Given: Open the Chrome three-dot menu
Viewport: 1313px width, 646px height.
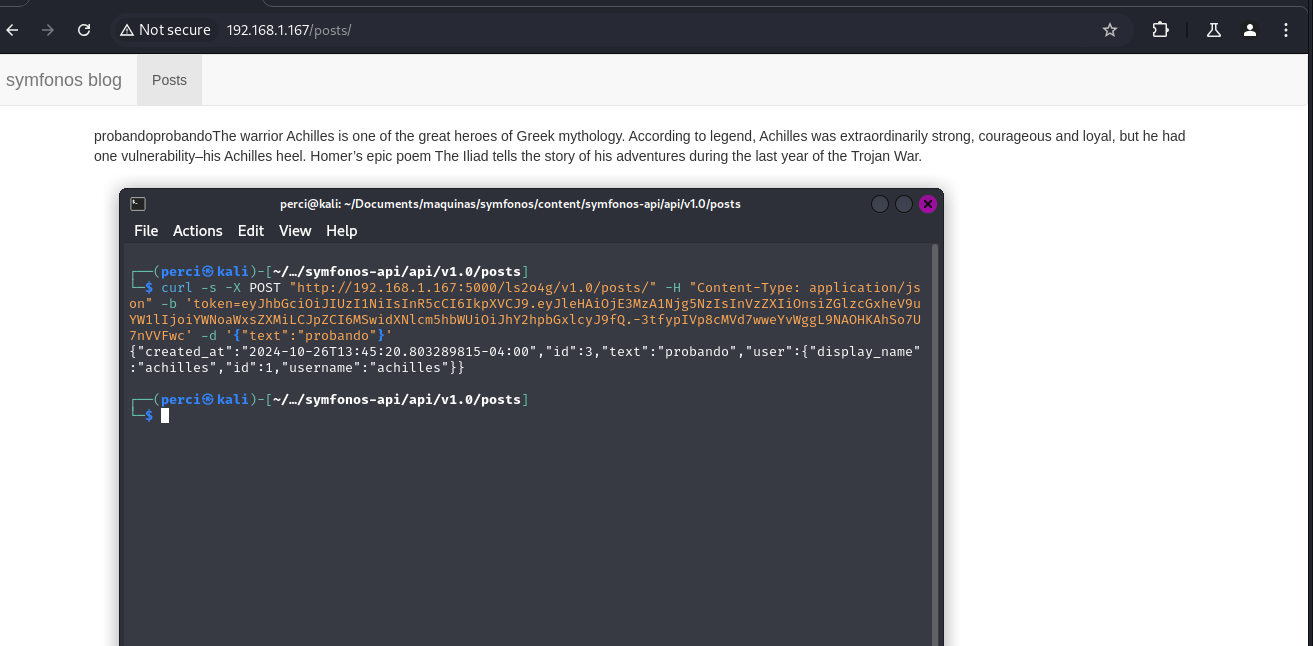Looking at the screenshot, I should (1286, 30).
